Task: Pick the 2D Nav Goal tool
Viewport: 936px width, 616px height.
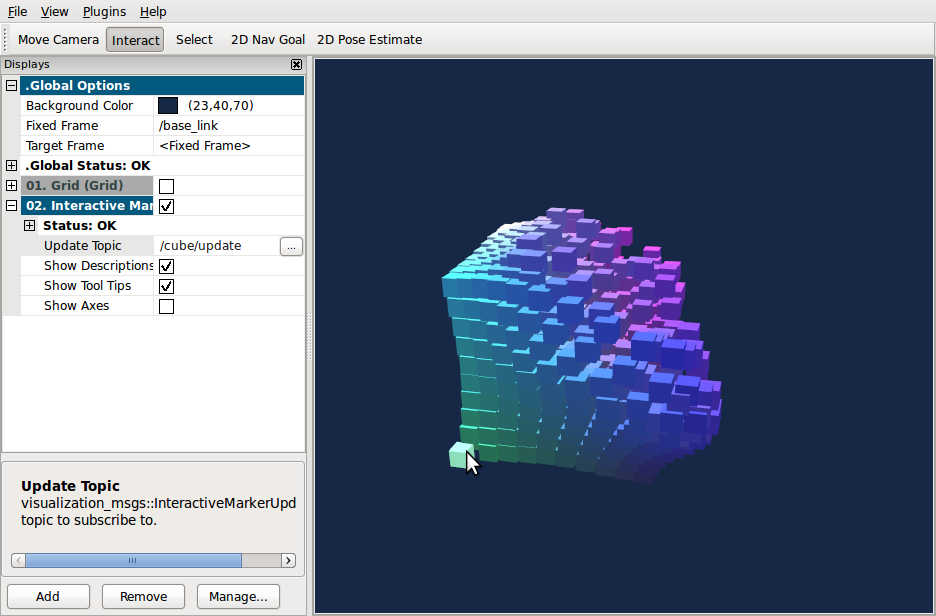Action: click(267, 40)
